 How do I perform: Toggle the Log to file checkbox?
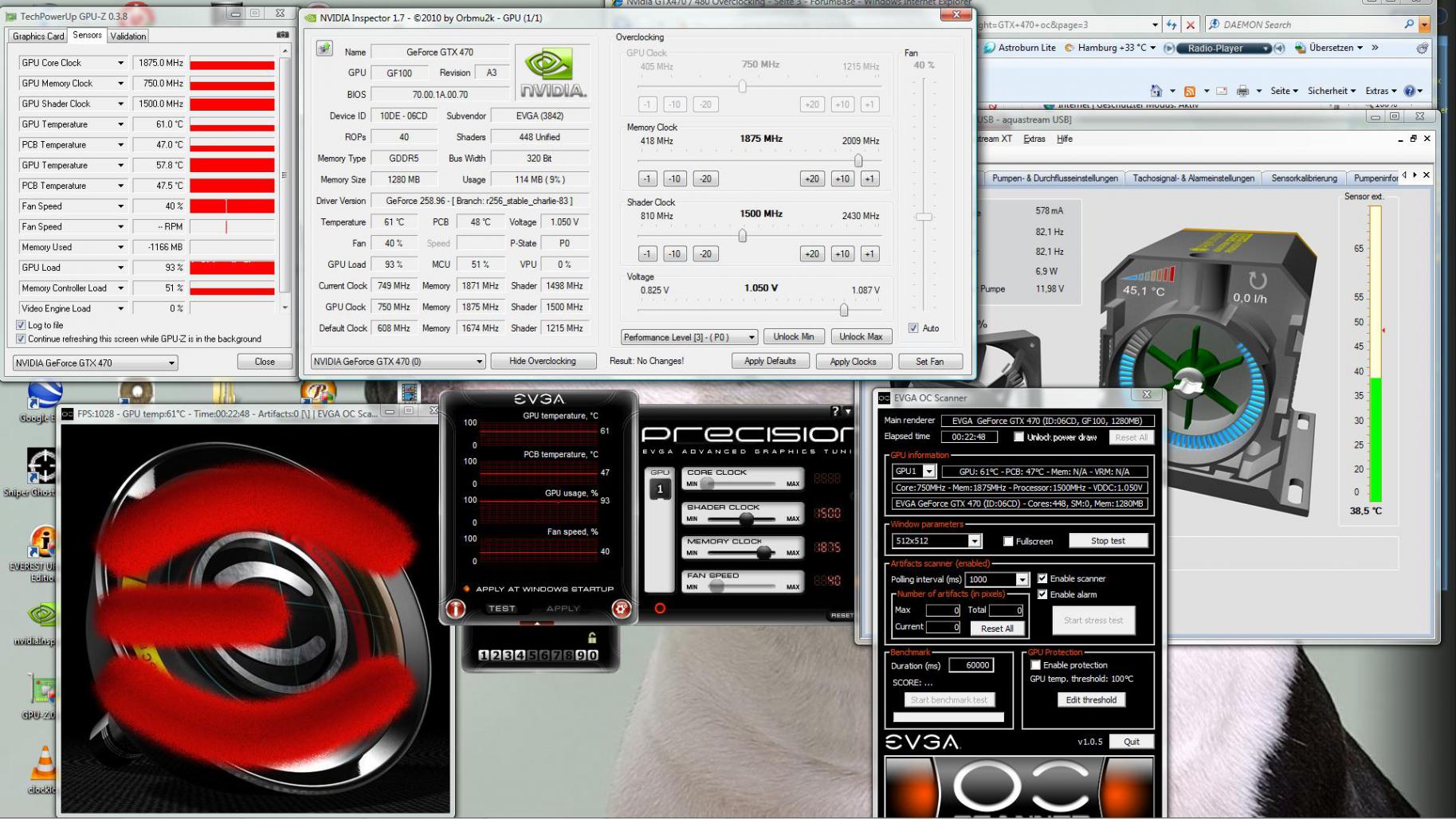(21, 325)
